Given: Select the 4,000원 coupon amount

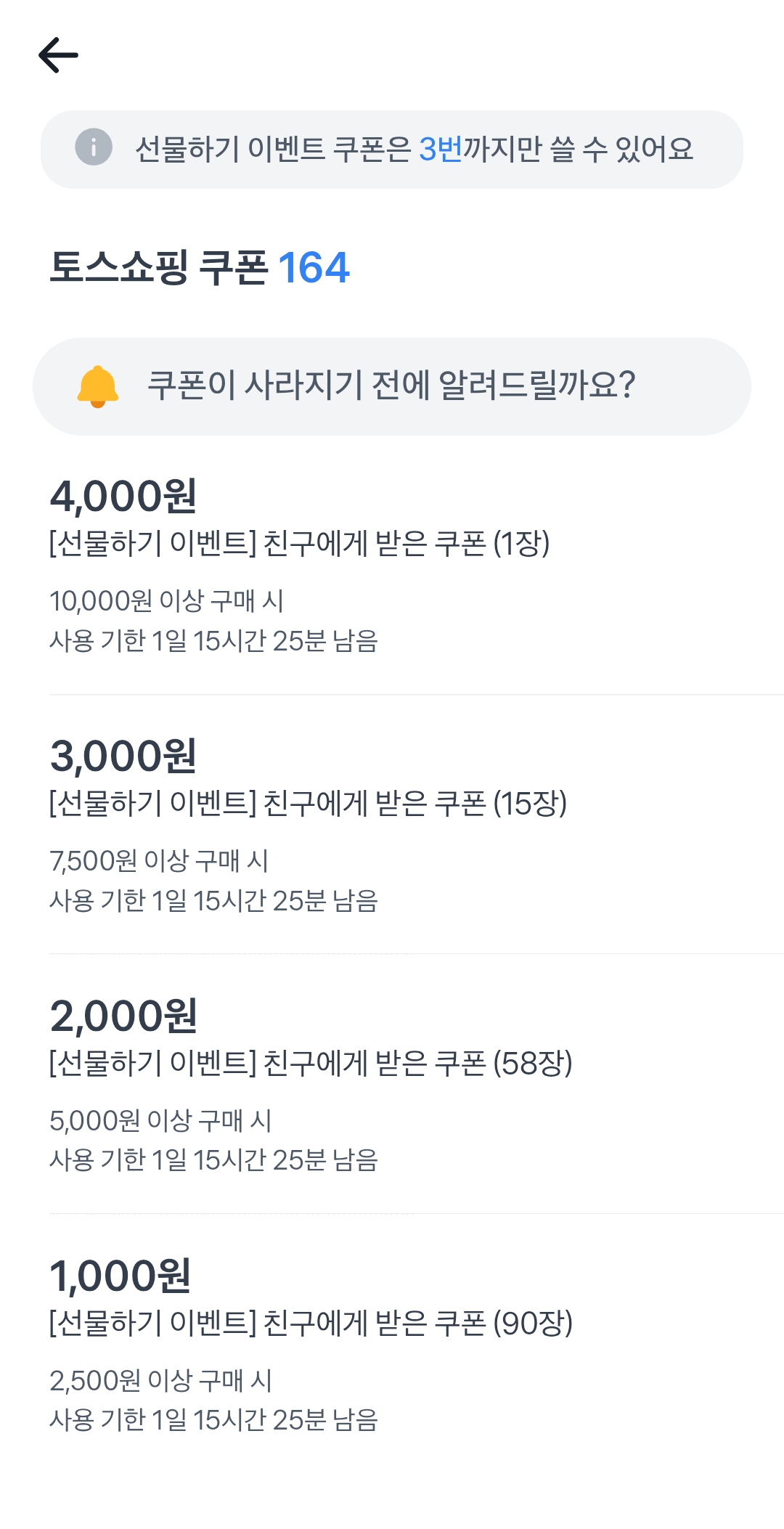Looking at the screenshot, I should tap(123, 497).
